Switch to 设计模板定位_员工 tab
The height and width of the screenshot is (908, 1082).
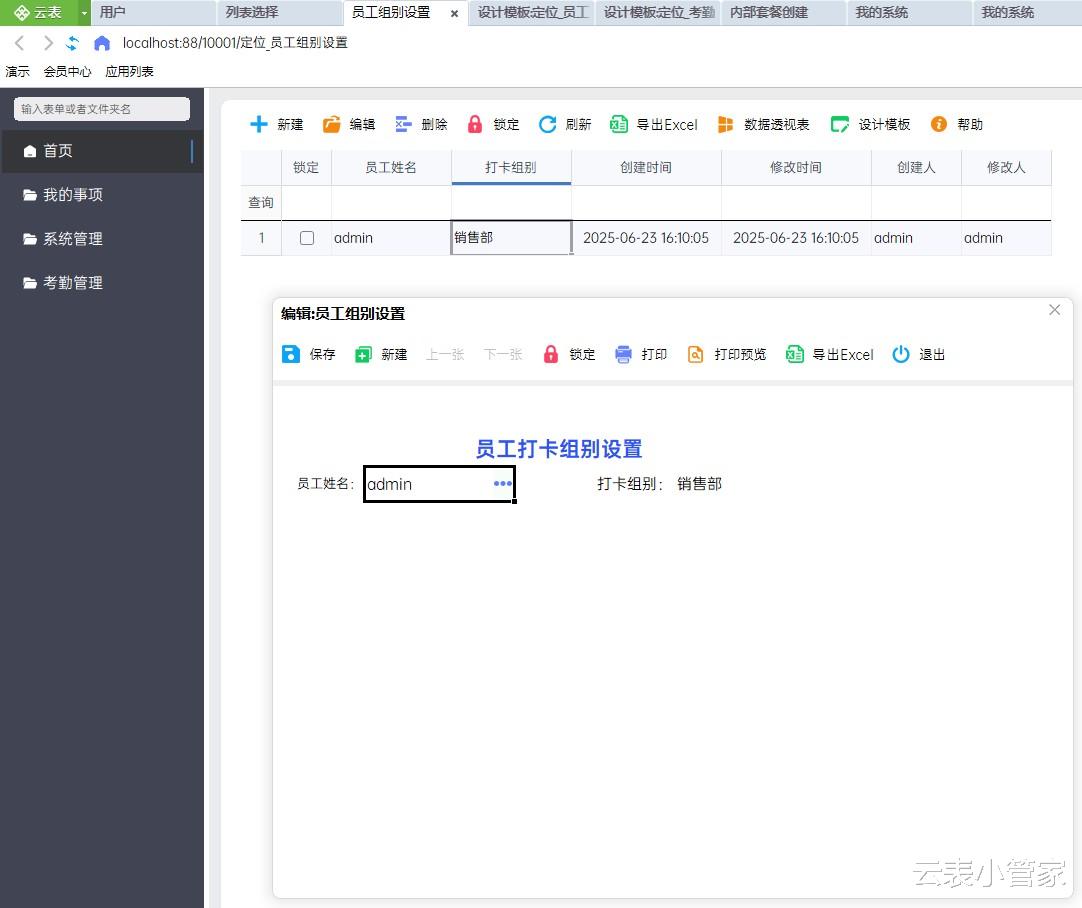pyautogui.click(x=532, y=12)
